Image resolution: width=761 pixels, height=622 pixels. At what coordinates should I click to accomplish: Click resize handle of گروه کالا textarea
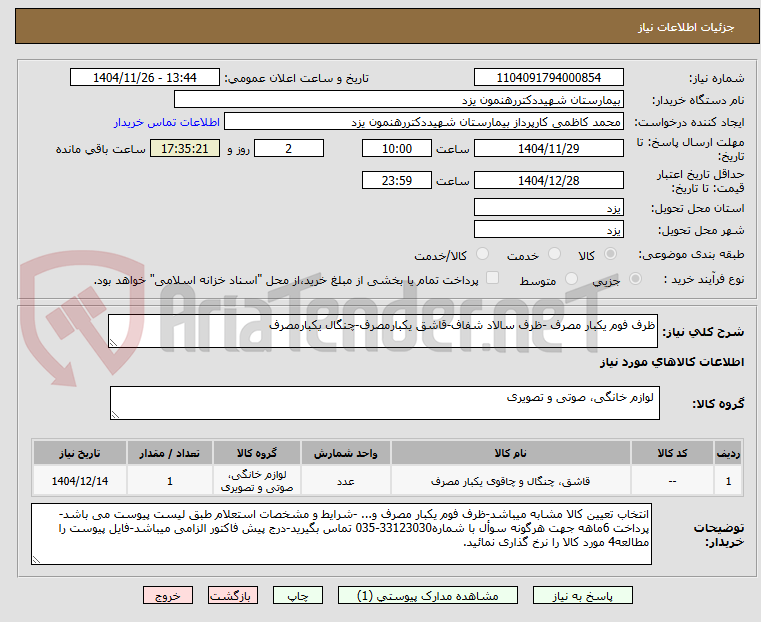coord(115,414)
